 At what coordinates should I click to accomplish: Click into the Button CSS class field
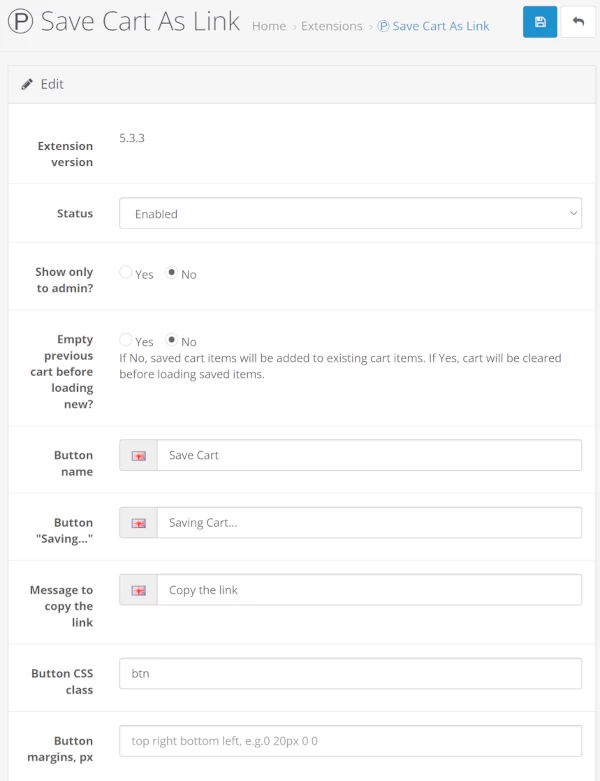(350, 674)
